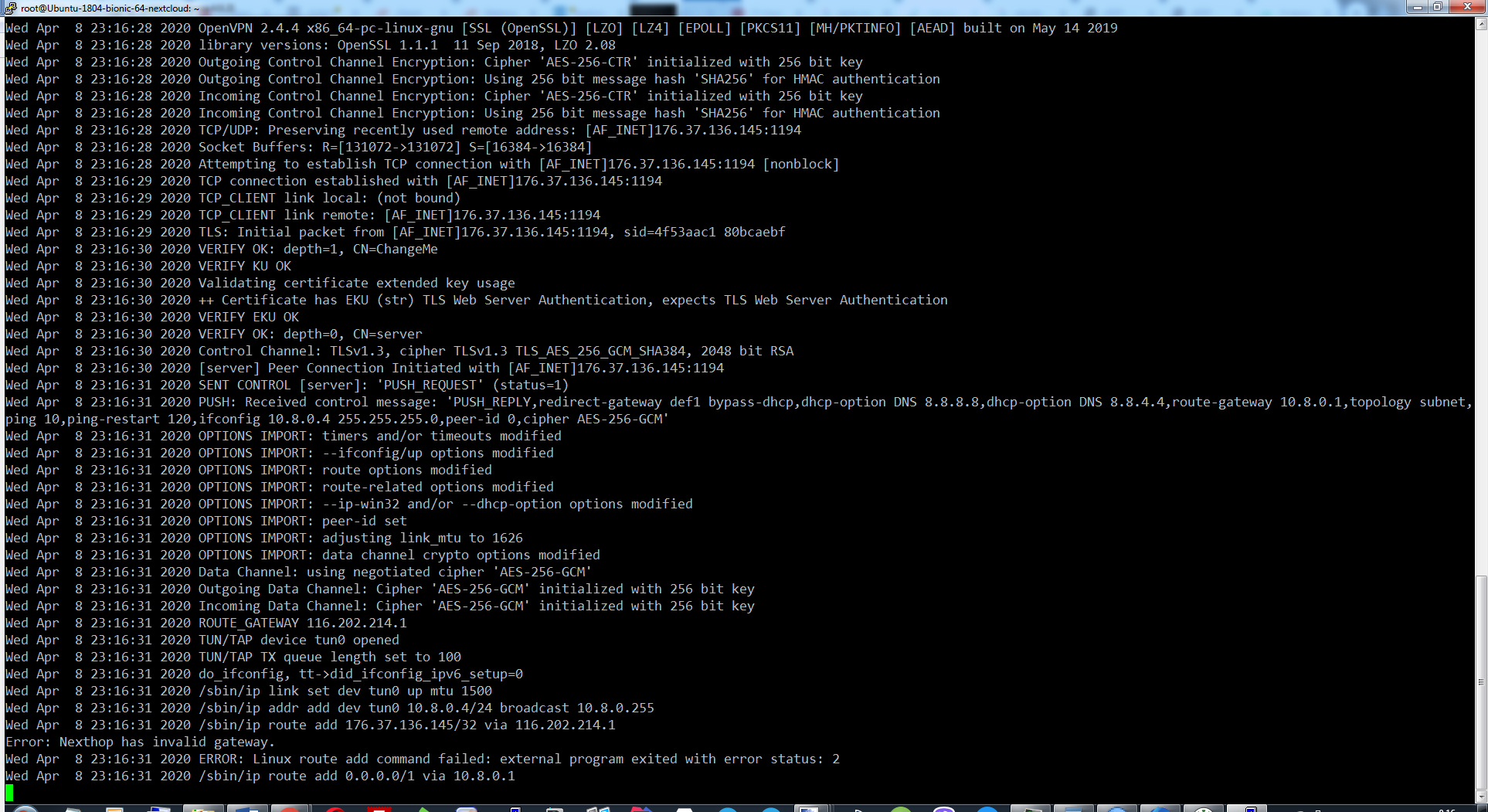1488x812 pixels.
Task: Click the text 'TCP_CLIENT link remote:'
Action: point(287,215)
